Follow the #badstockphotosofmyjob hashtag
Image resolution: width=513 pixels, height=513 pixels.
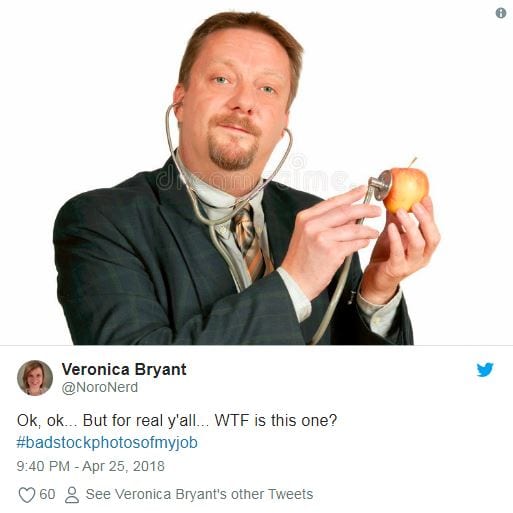pyautogui.click(x=107, y=443)
